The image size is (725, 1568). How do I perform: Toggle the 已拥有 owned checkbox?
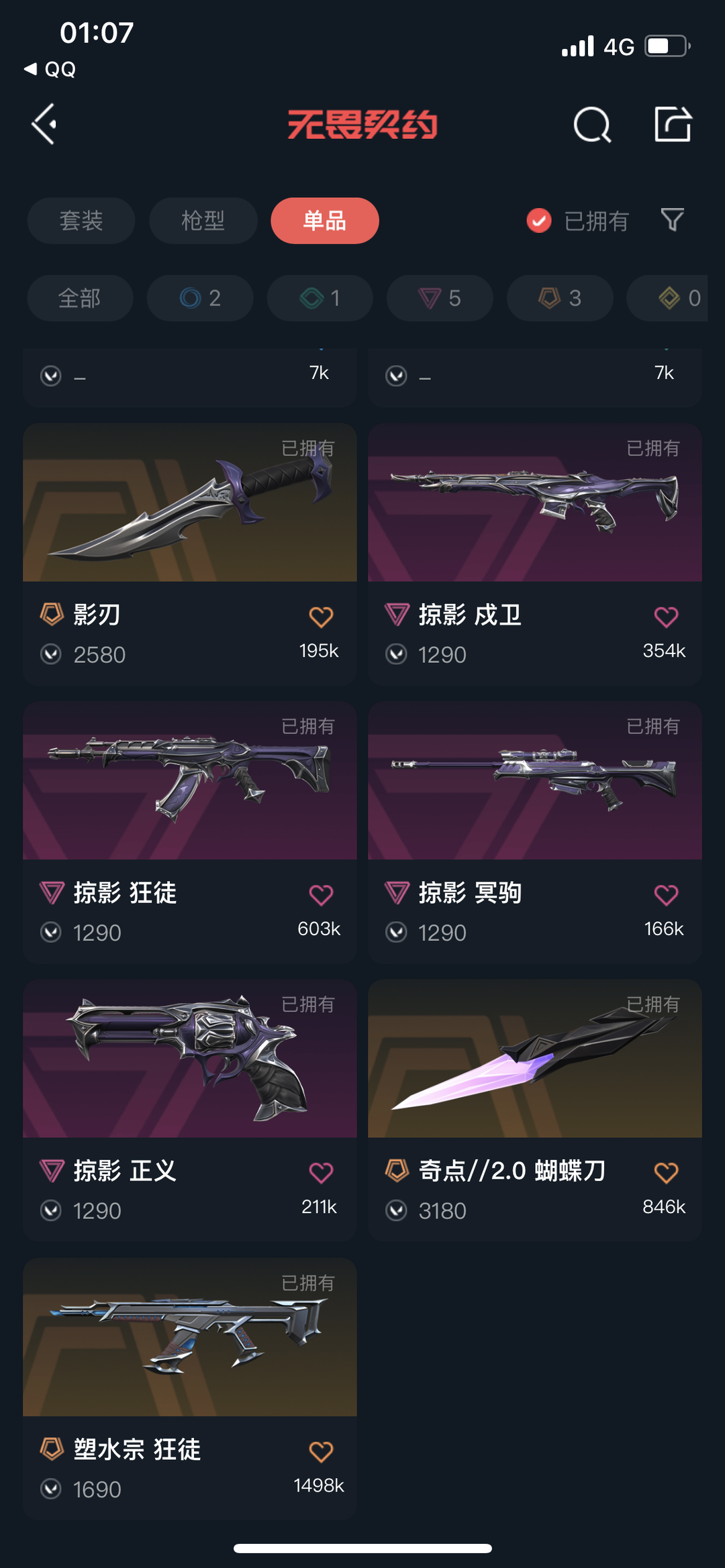[x=539, y=220]
